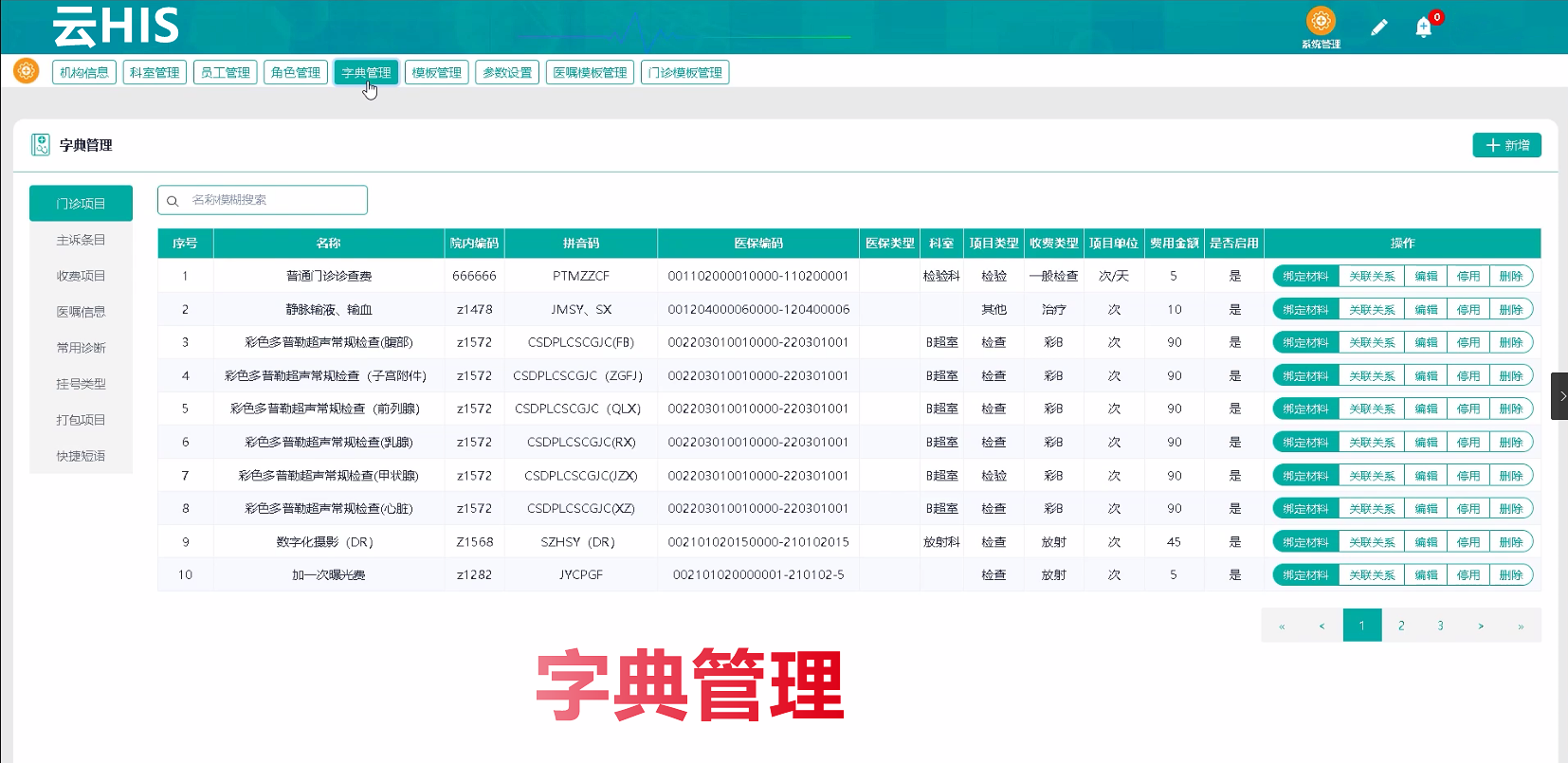Open the 科室管理 tab

pyautogui.click(x=155, y=73)
